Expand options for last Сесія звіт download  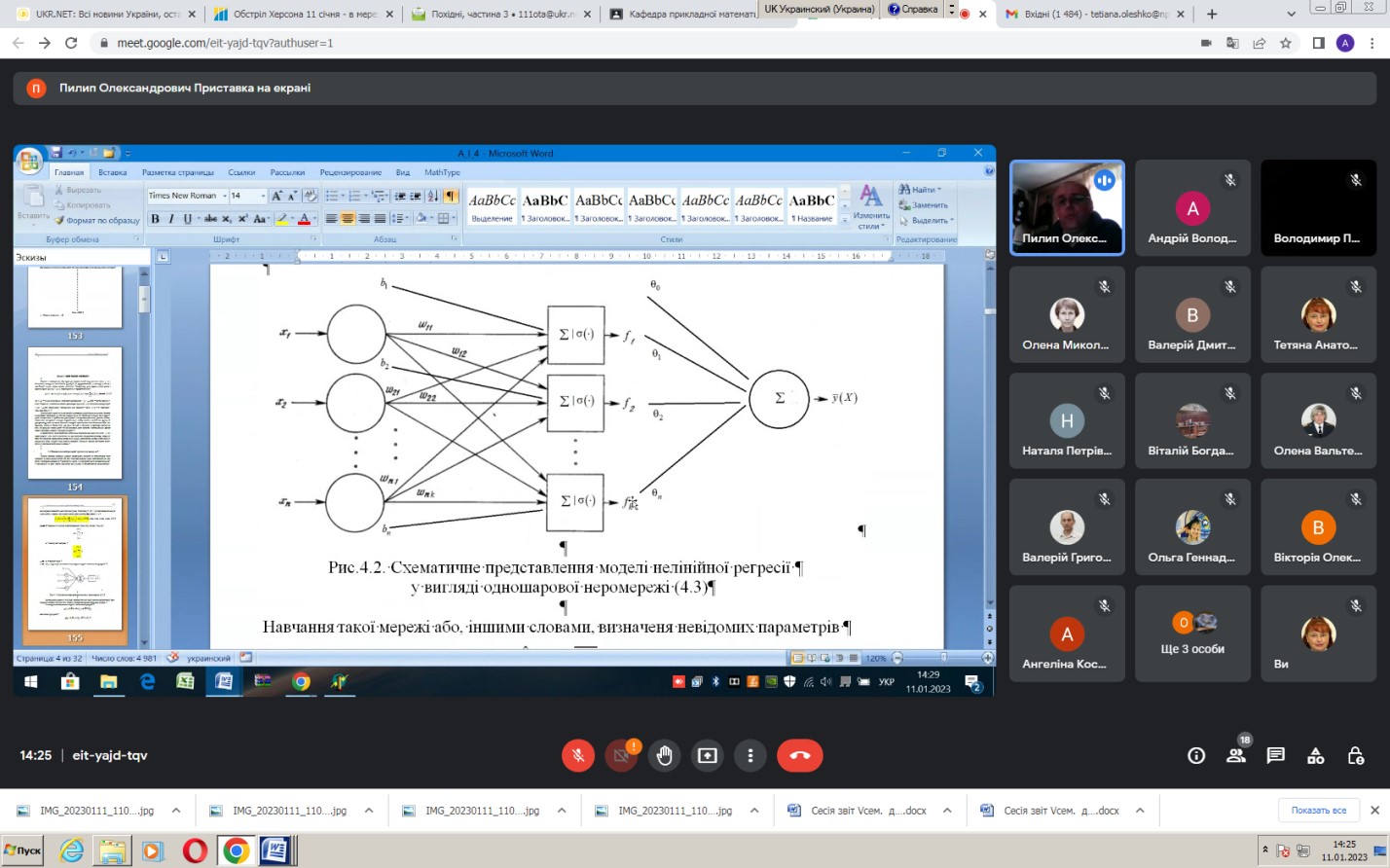tap(1140, 811)
